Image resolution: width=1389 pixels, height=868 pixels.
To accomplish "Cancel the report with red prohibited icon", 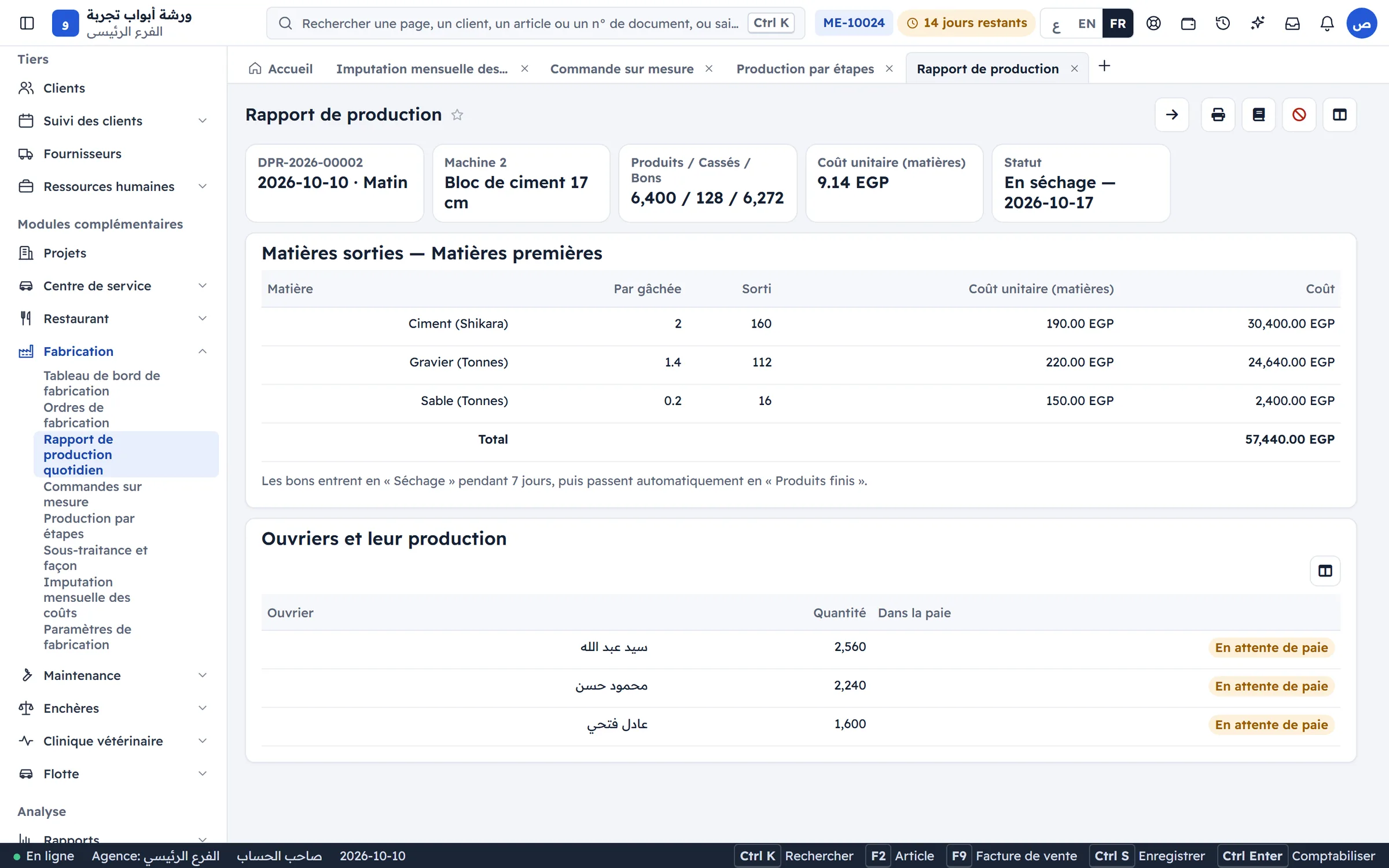I will pos(1299,115).
